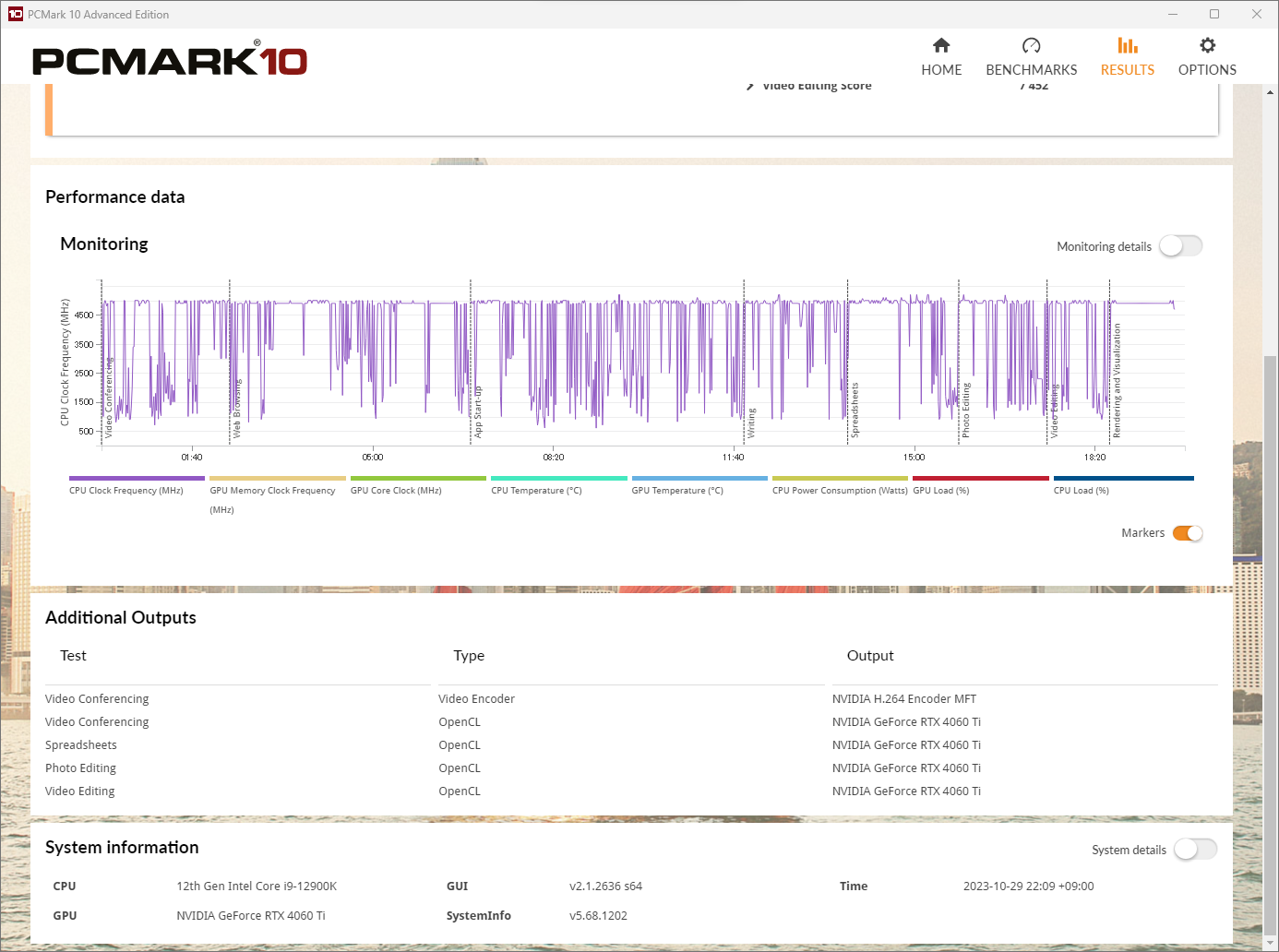Select the Video Editing test row
1279x952 pixels.
[x=80, y=791]
